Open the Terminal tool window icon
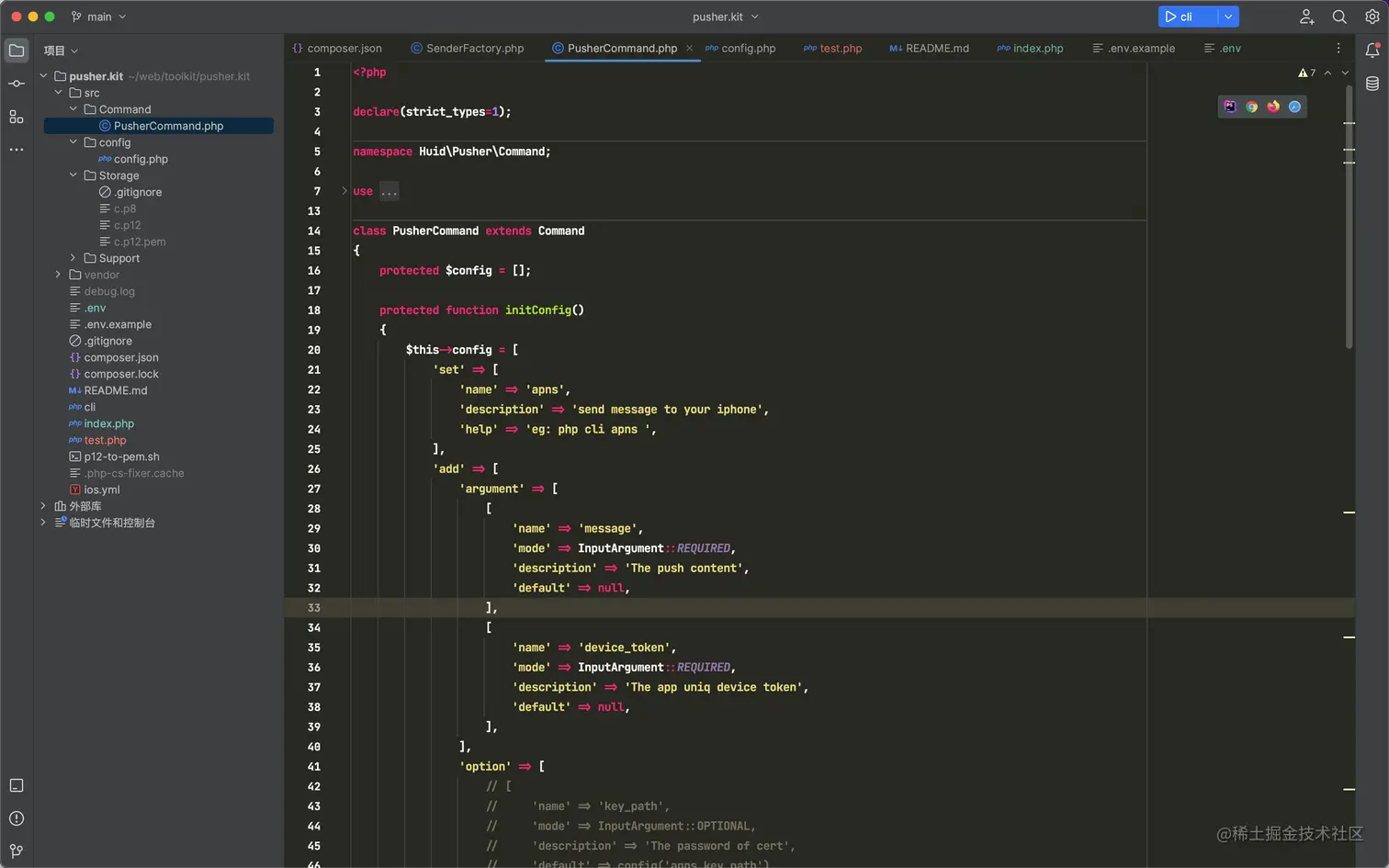The width and height of the screenshot is (1389, 868). click(17, 785)
